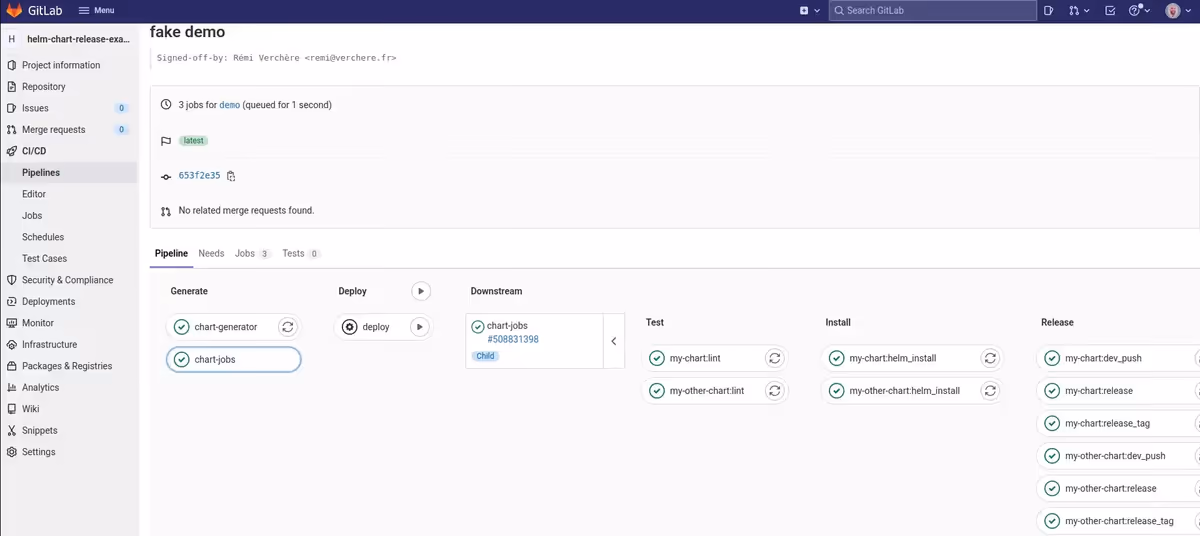The width and height of the screenshot is (1200, 536).
Task: Run all manual jobs in Deploy stage
Action: pyautogui.click(x=421, y=291)
